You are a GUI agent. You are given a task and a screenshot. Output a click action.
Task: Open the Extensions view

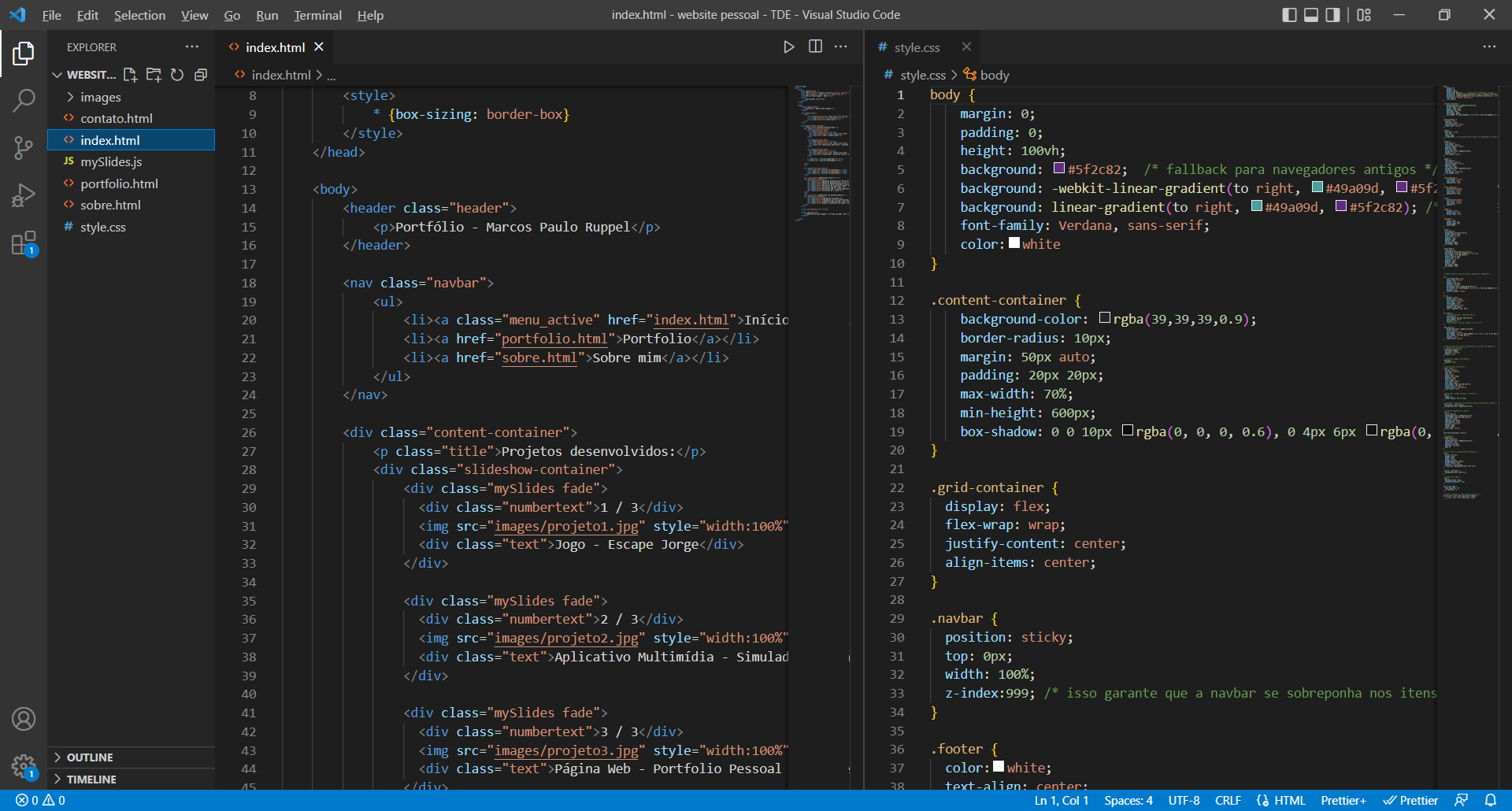[x=24, y=243]
